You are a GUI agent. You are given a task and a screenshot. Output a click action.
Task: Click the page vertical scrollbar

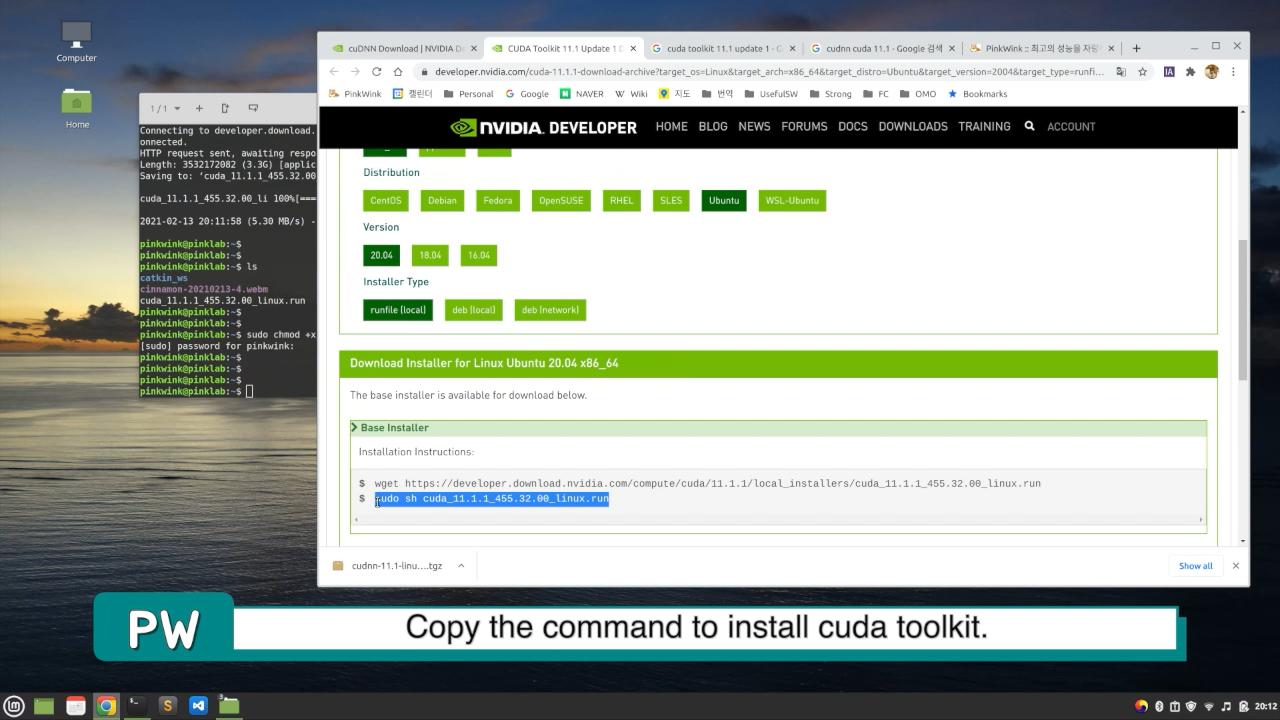tap(1243, 310)
